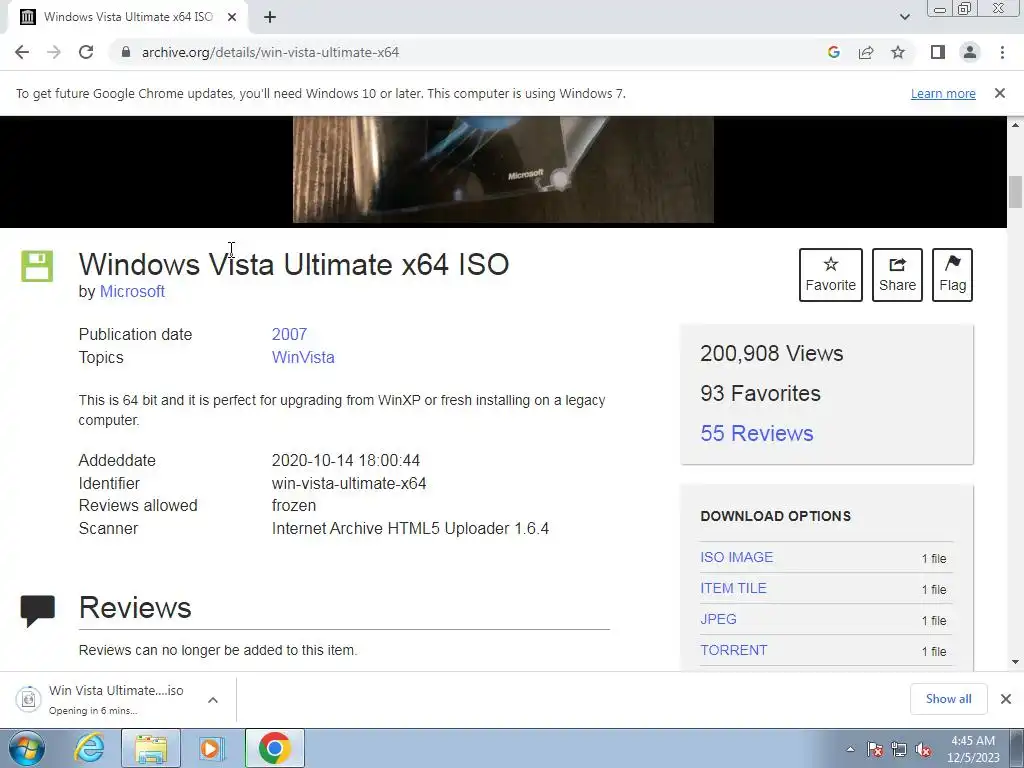Click the Flag button
This screenshot has width=1024, height=768.
pyautogui.click(x=952, y=275)
